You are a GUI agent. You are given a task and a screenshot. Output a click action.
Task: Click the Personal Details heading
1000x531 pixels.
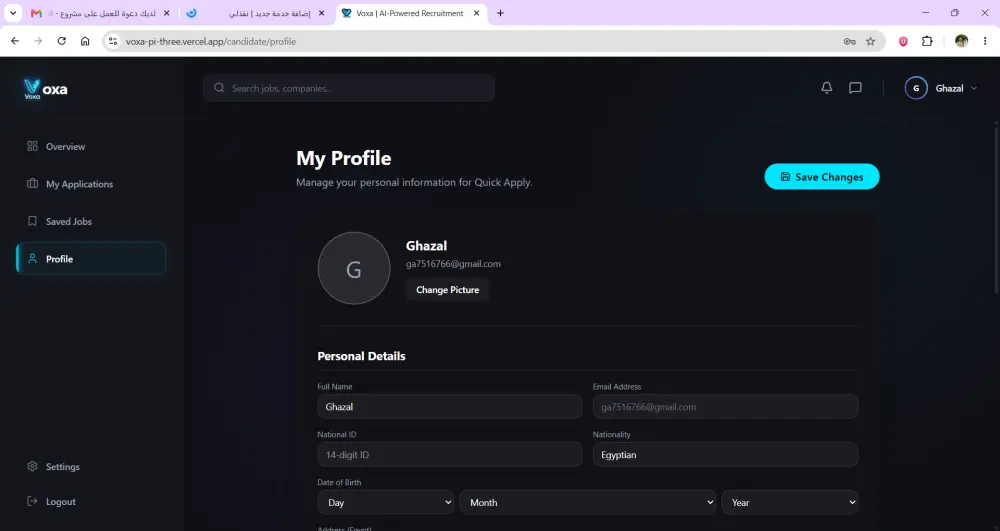coord(361,356)
